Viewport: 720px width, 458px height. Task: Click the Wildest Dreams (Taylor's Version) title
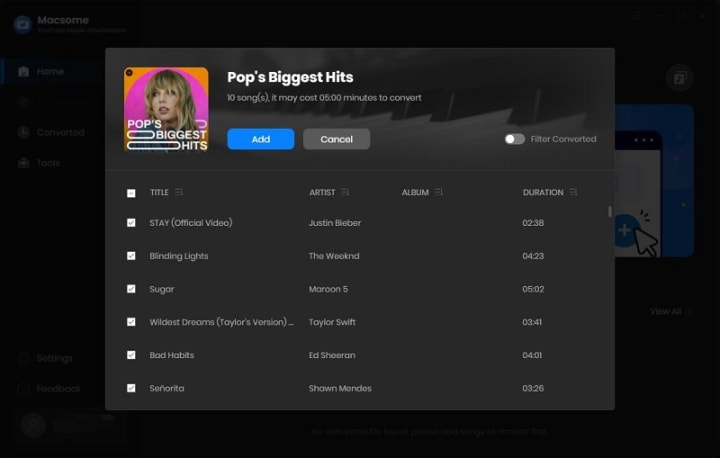click(221, 322)
